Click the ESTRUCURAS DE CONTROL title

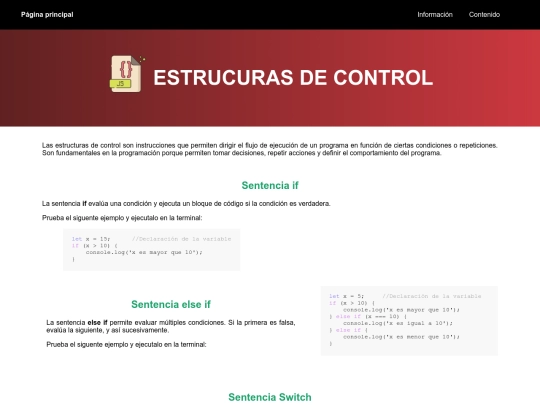[293, 77]
